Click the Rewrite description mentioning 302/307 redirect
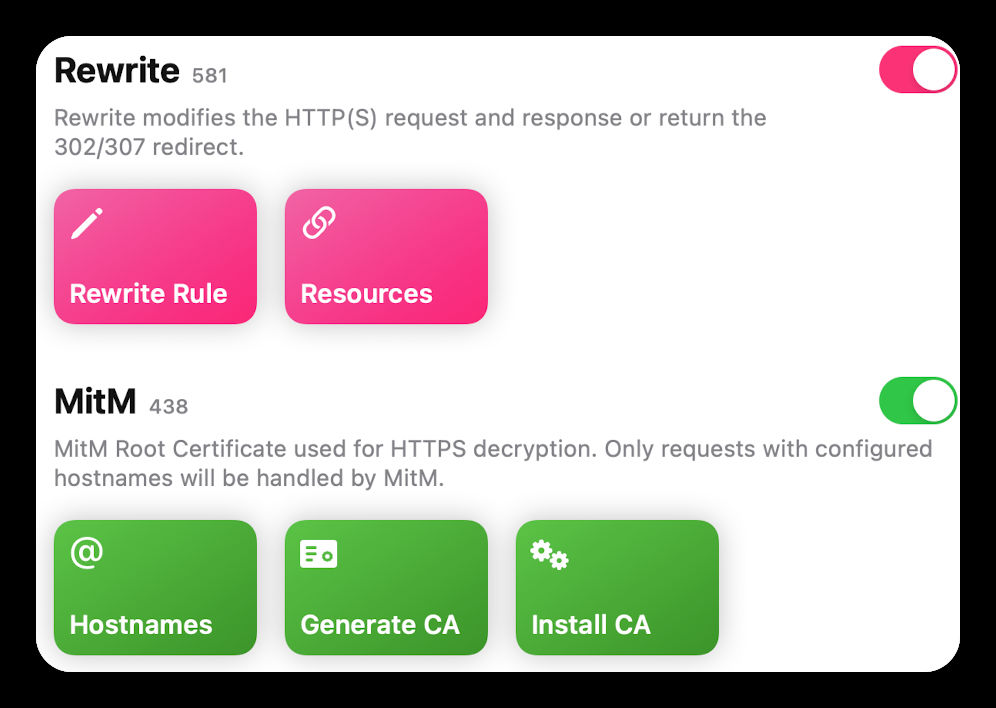Viewport: 996px width, 708px height. 410,132
